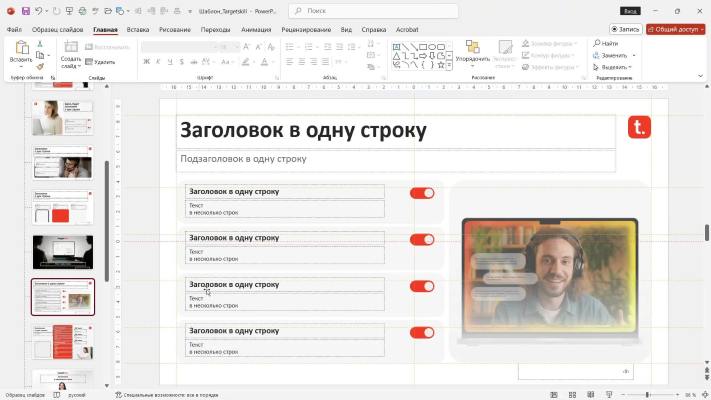Align text to the left
The height and width of the screenshot is (400, 711).
pyautogui.click(x=289, y=62)
